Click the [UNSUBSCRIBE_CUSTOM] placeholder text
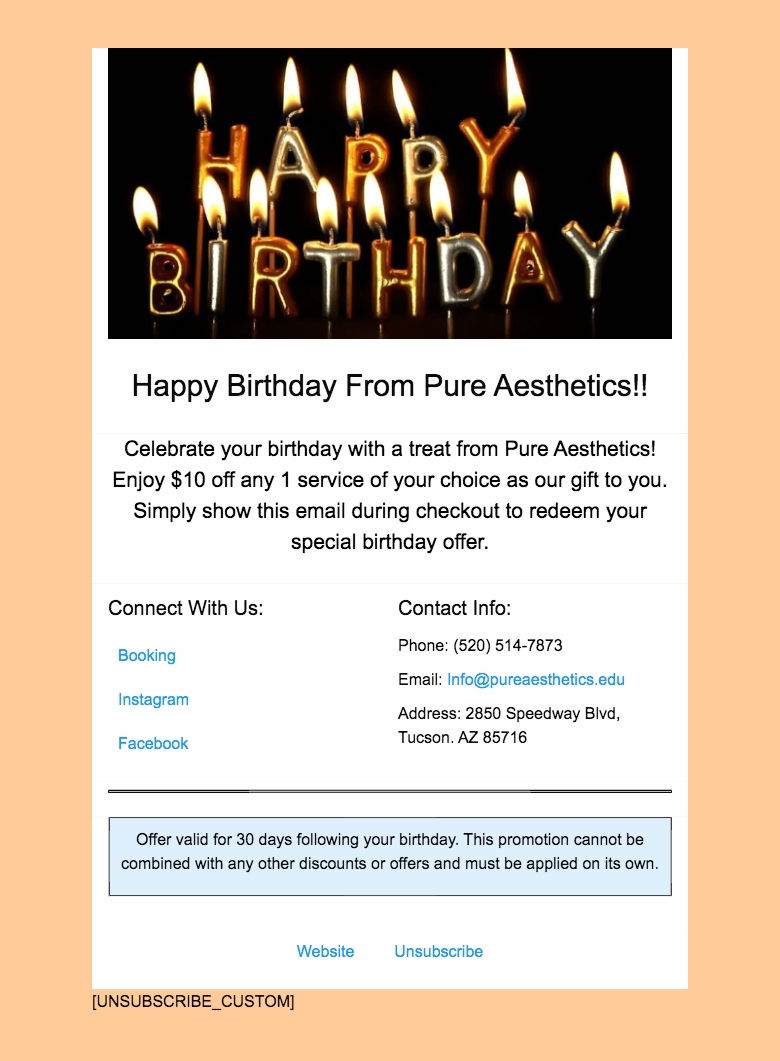780x1061 pixels. pos(193,1002)
